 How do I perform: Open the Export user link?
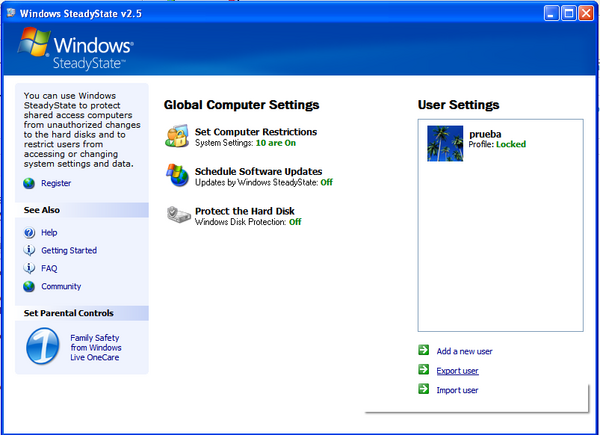(x=457, y=371)
